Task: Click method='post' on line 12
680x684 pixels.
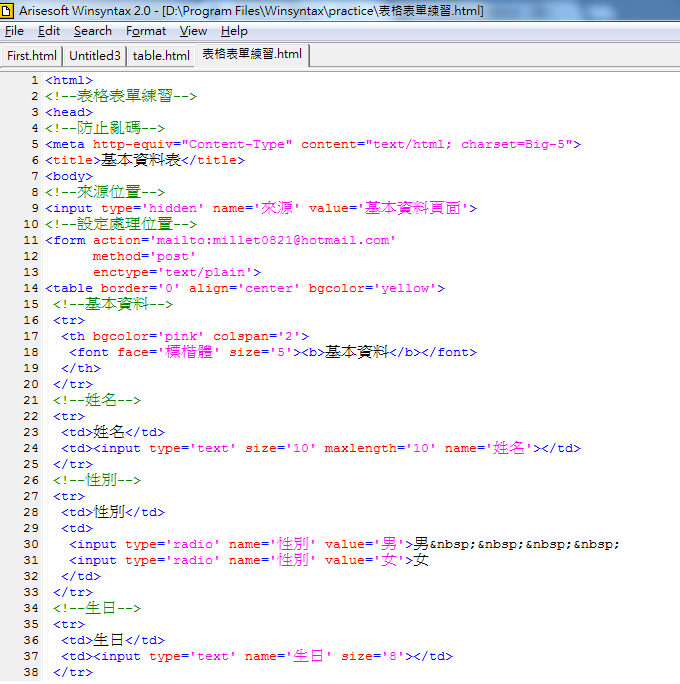Action: pos(144,256)
